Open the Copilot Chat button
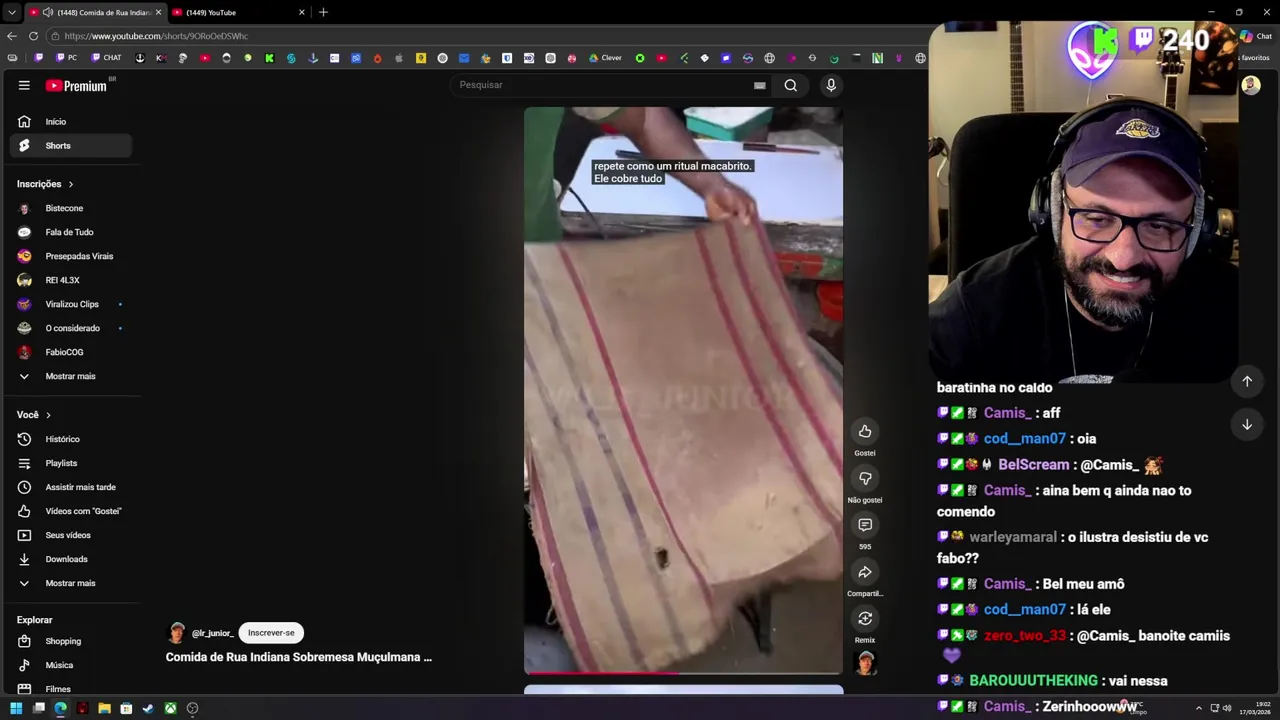The height and width of the screenshot is (720, 1280). click(1256, 36)
